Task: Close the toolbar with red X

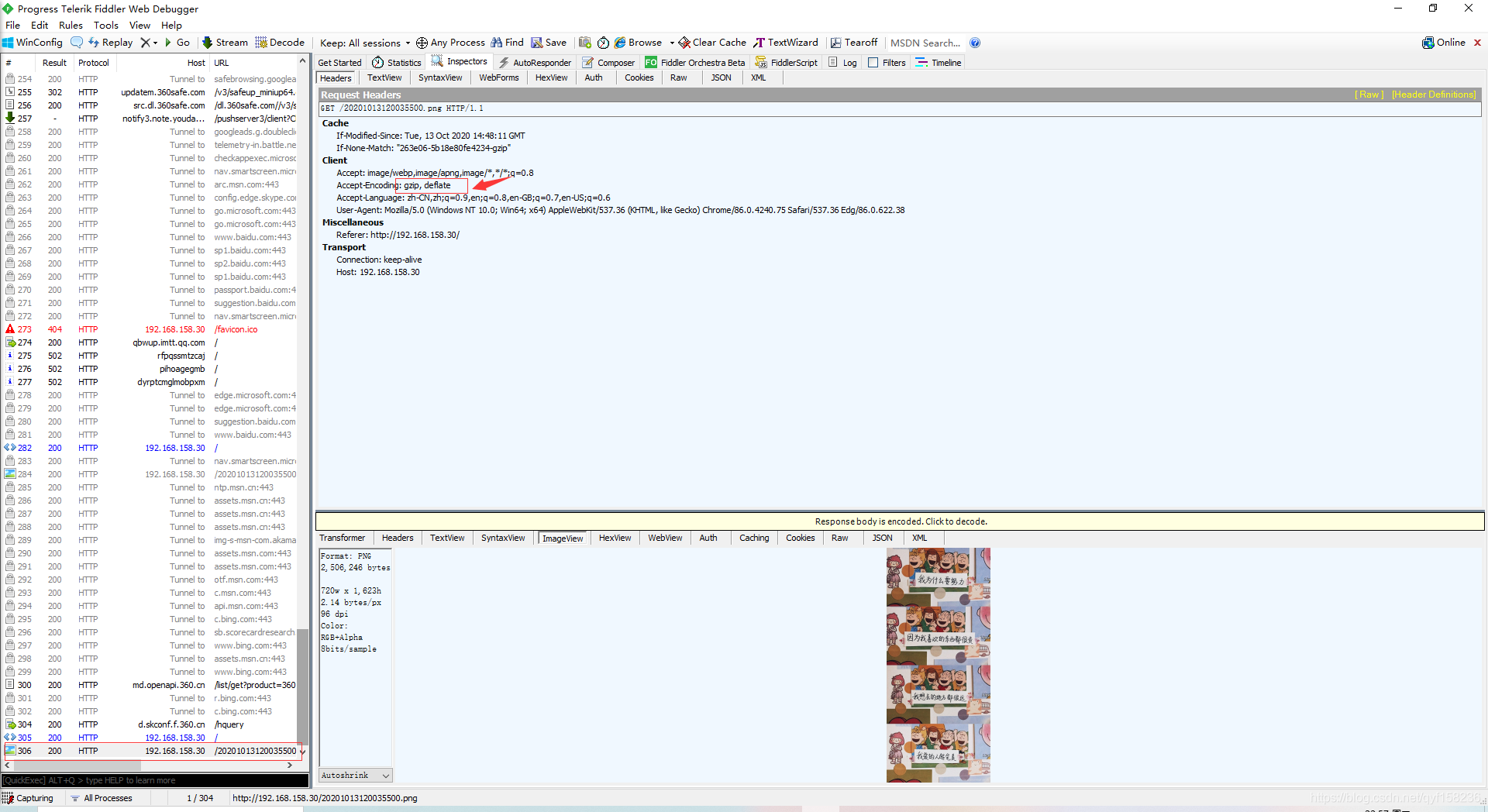Action: coord(1477,43)
